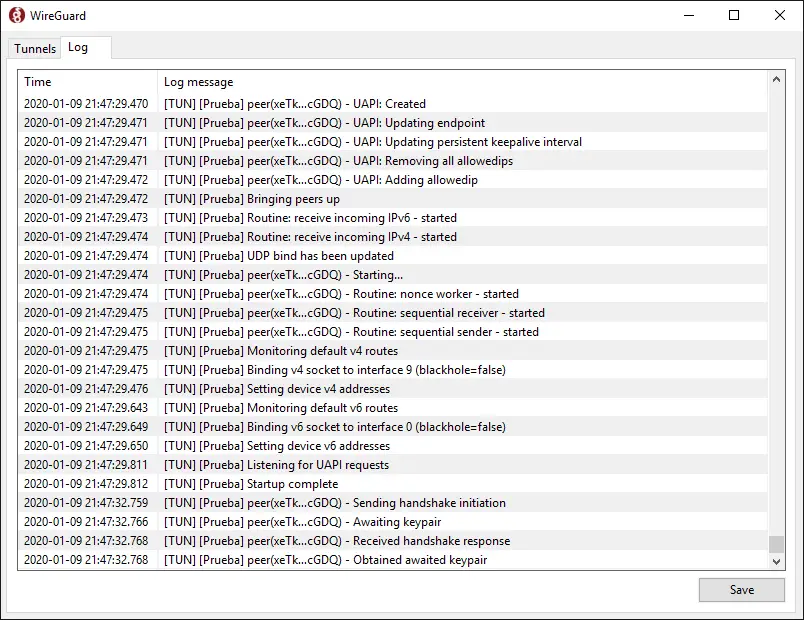Select 'Setting device v4 addresses' row

(393, 388)
